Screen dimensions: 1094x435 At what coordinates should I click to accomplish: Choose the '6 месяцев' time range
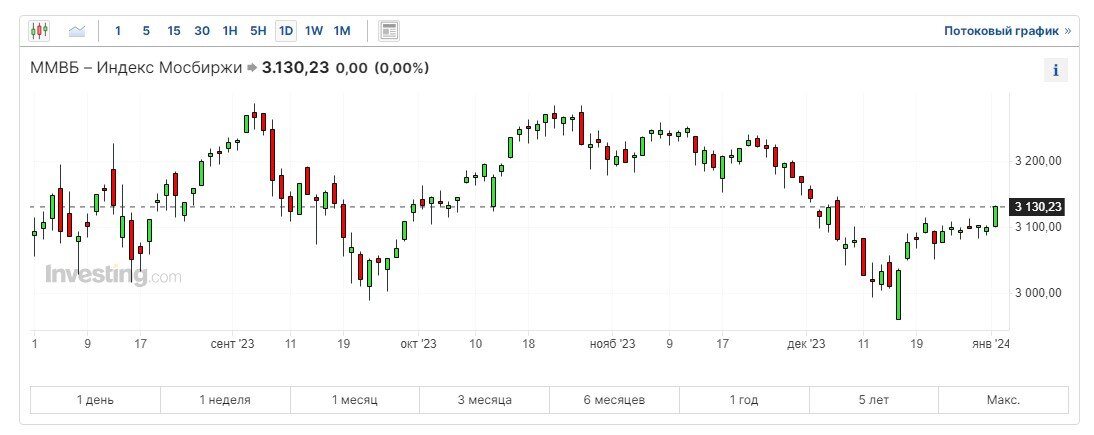(615, 400)
